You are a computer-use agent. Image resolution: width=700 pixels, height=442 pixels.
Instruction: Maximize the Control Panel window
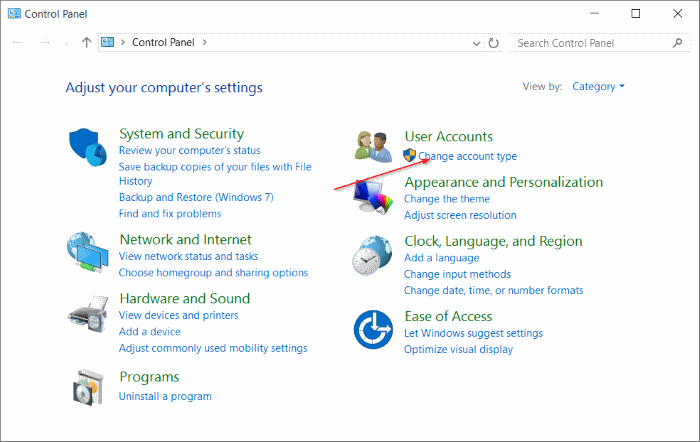pos(636,13)
